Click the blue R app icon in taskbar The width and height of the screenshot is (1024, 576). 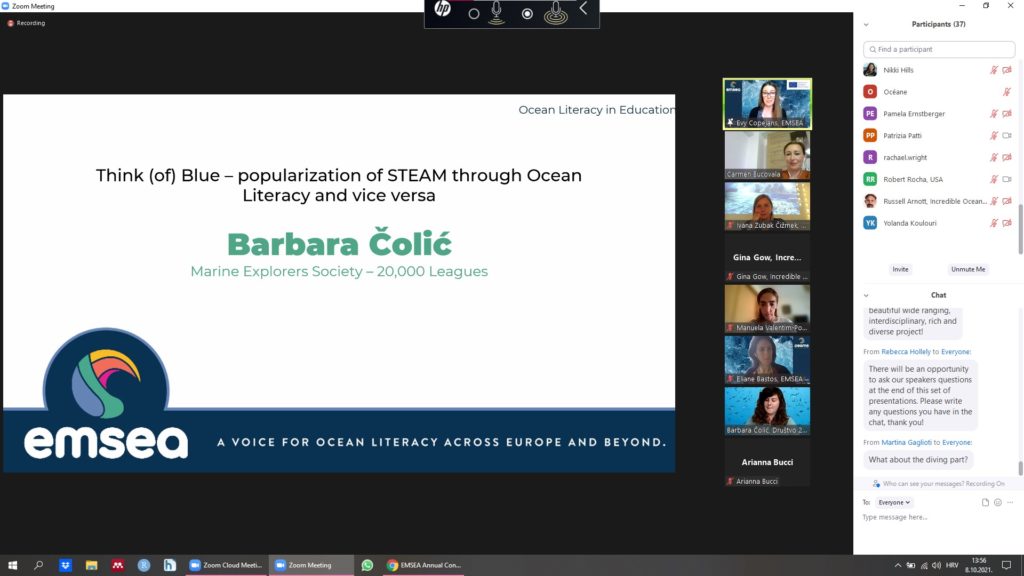click(x=144, y=565)
